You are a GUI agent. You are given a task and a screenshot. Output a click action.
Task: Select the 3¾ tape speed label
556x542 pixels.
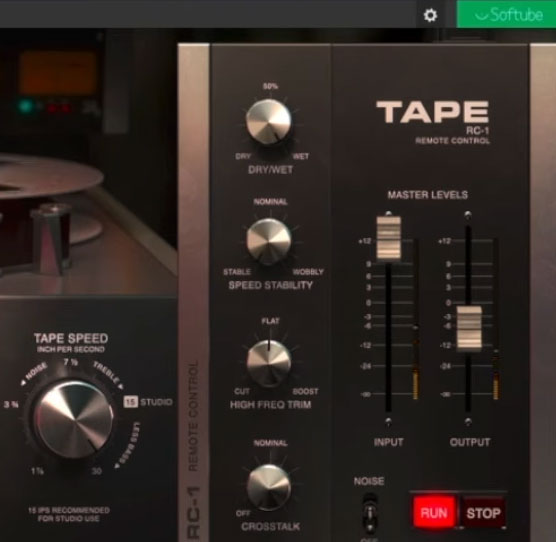tap(11, 404)
